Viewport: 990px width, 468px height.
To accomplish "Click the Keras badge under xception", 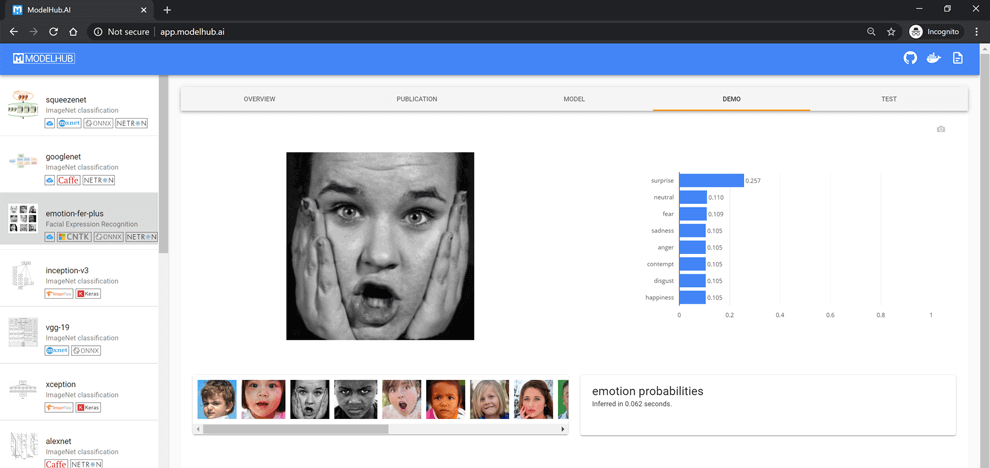I will pos(88,407).
